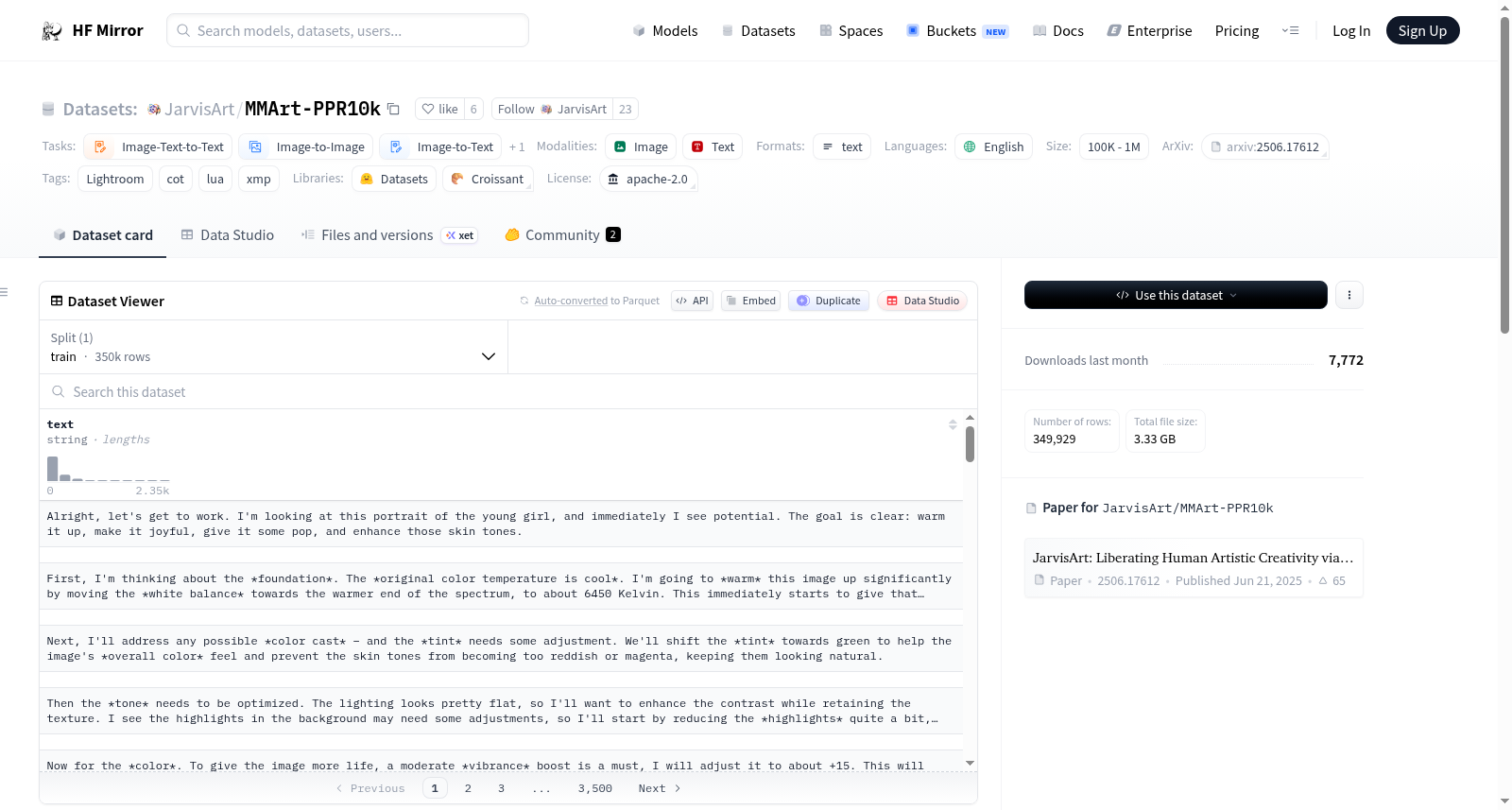1512x810 pixels.
Task: Click the text length histogram bar
Action: [52, 469]
